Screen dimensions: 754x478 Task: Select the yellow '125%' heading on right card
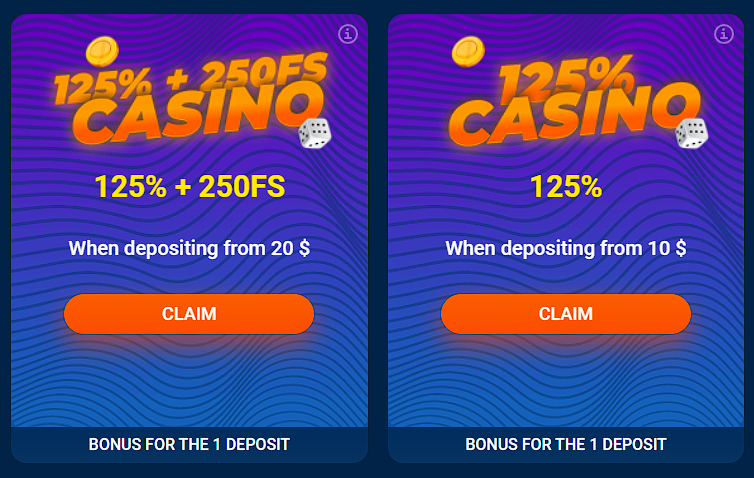click(x=566, y=186)
